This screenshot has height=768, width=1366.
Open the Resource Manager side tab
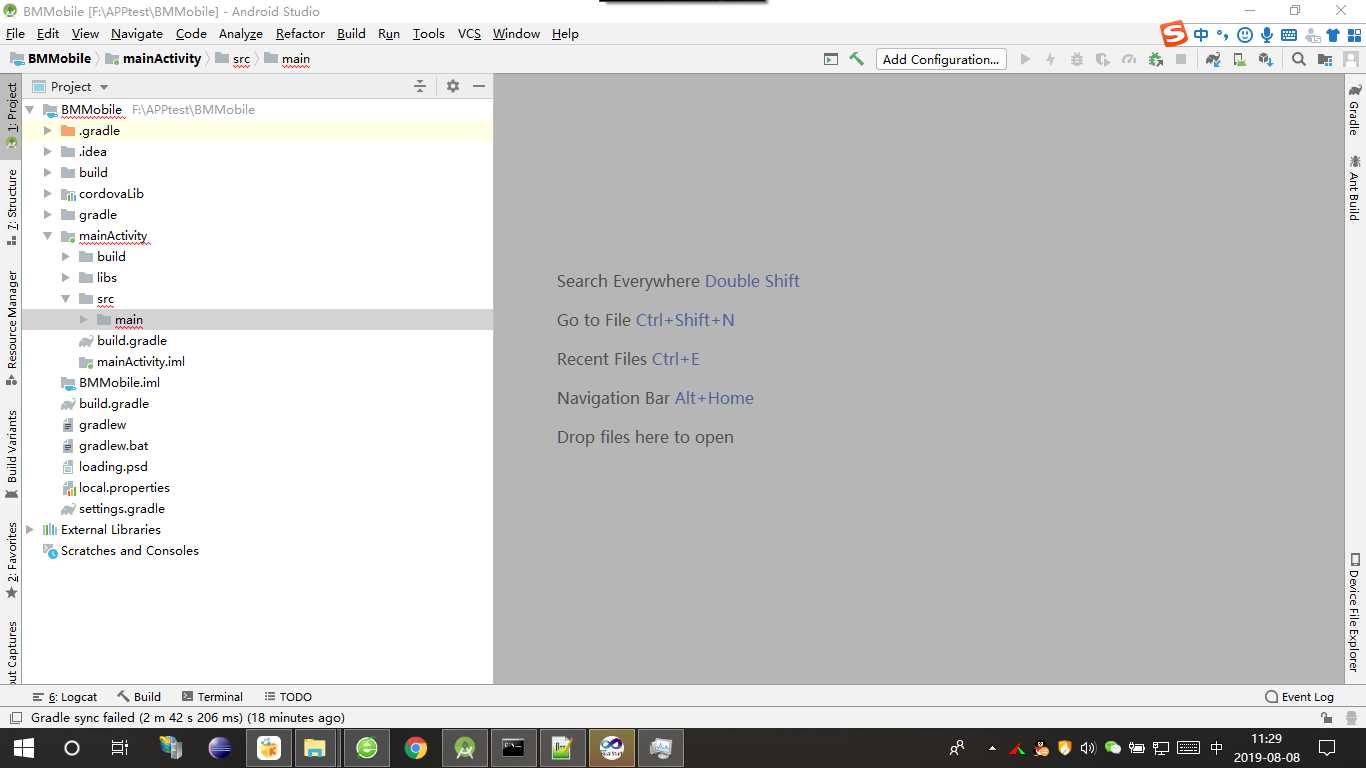(12, 328)
